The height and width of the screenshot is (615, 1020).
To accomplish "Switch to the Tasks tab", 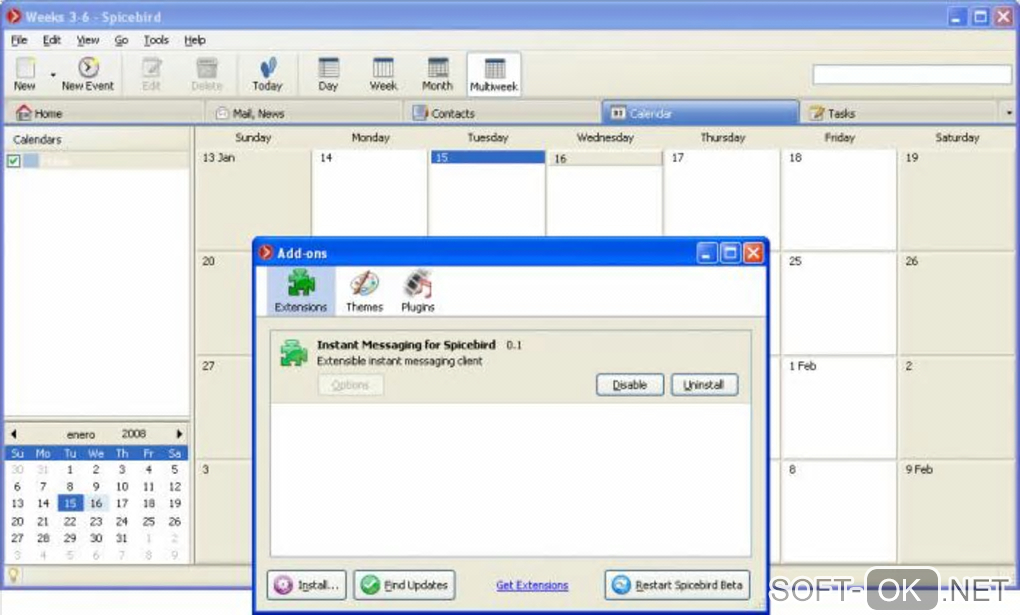I will pyautogui.click(x=899, y=113).
